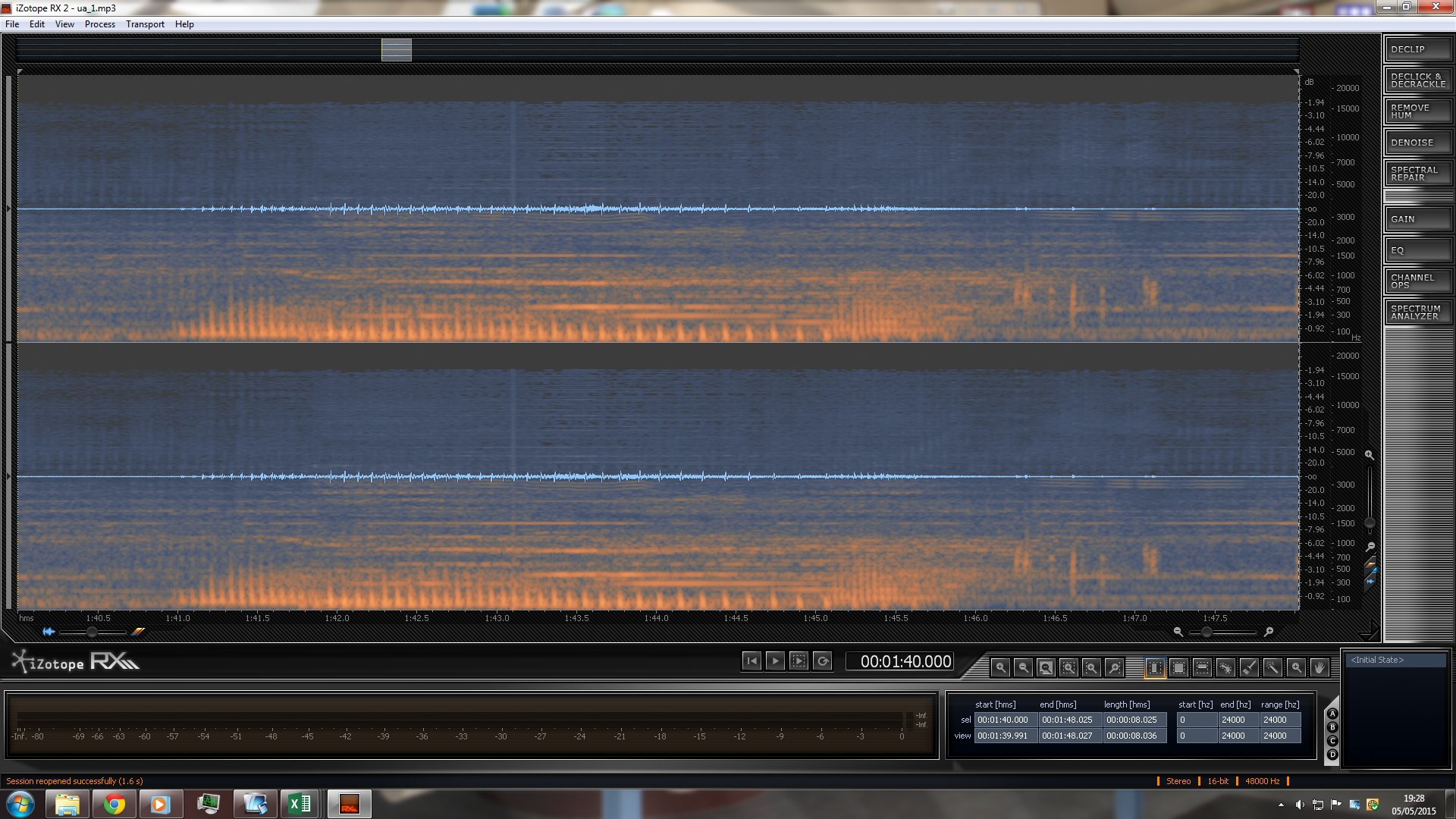1456x819 pixels.
Task: Select the Time-Frequency Selection tool
Action: (x=1178, y=667)
